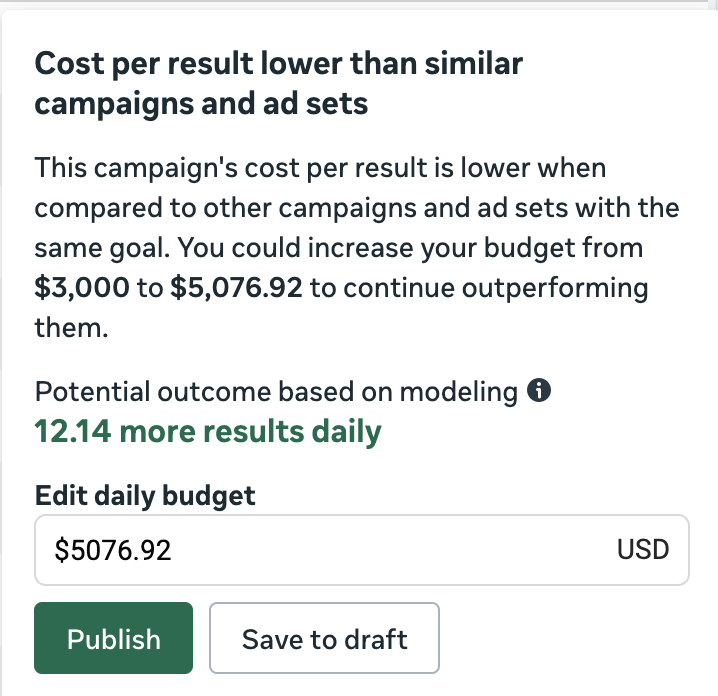
Task: Click the 'Edit daily budget' label
Action: pos(145,496)
